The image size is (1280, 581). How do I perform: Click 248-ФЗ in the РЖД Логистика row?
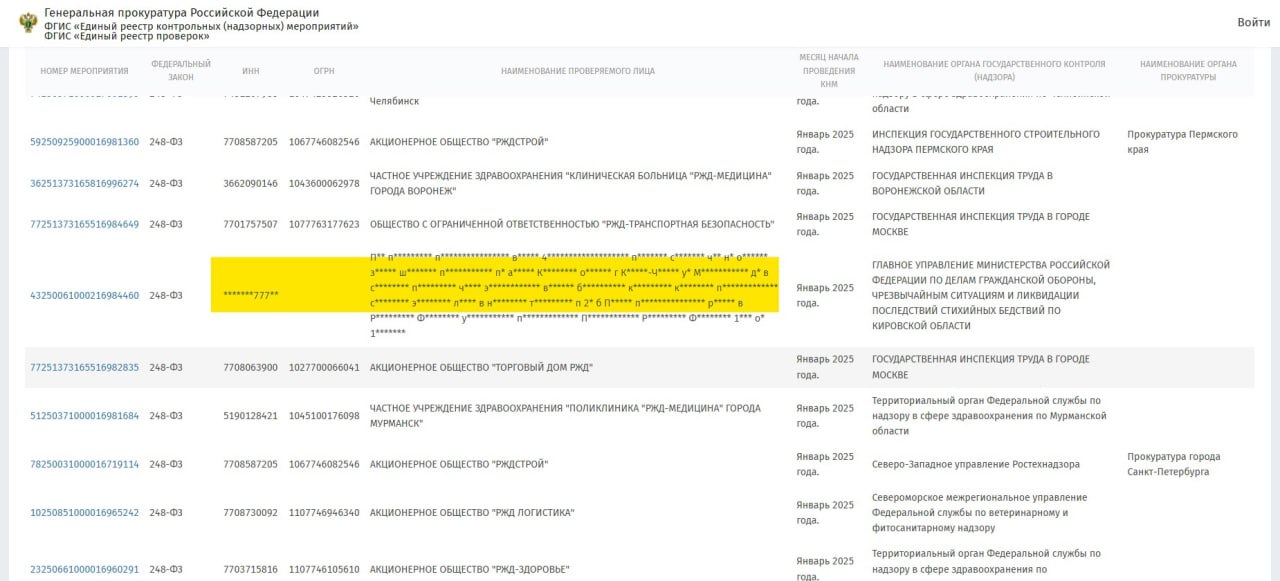pyautogui.click(x=166, y=513)
